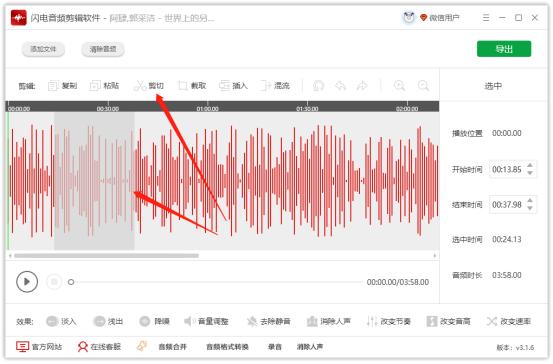
Task: Click the green 导出 (export) button
Action: (x=504, y=49)
